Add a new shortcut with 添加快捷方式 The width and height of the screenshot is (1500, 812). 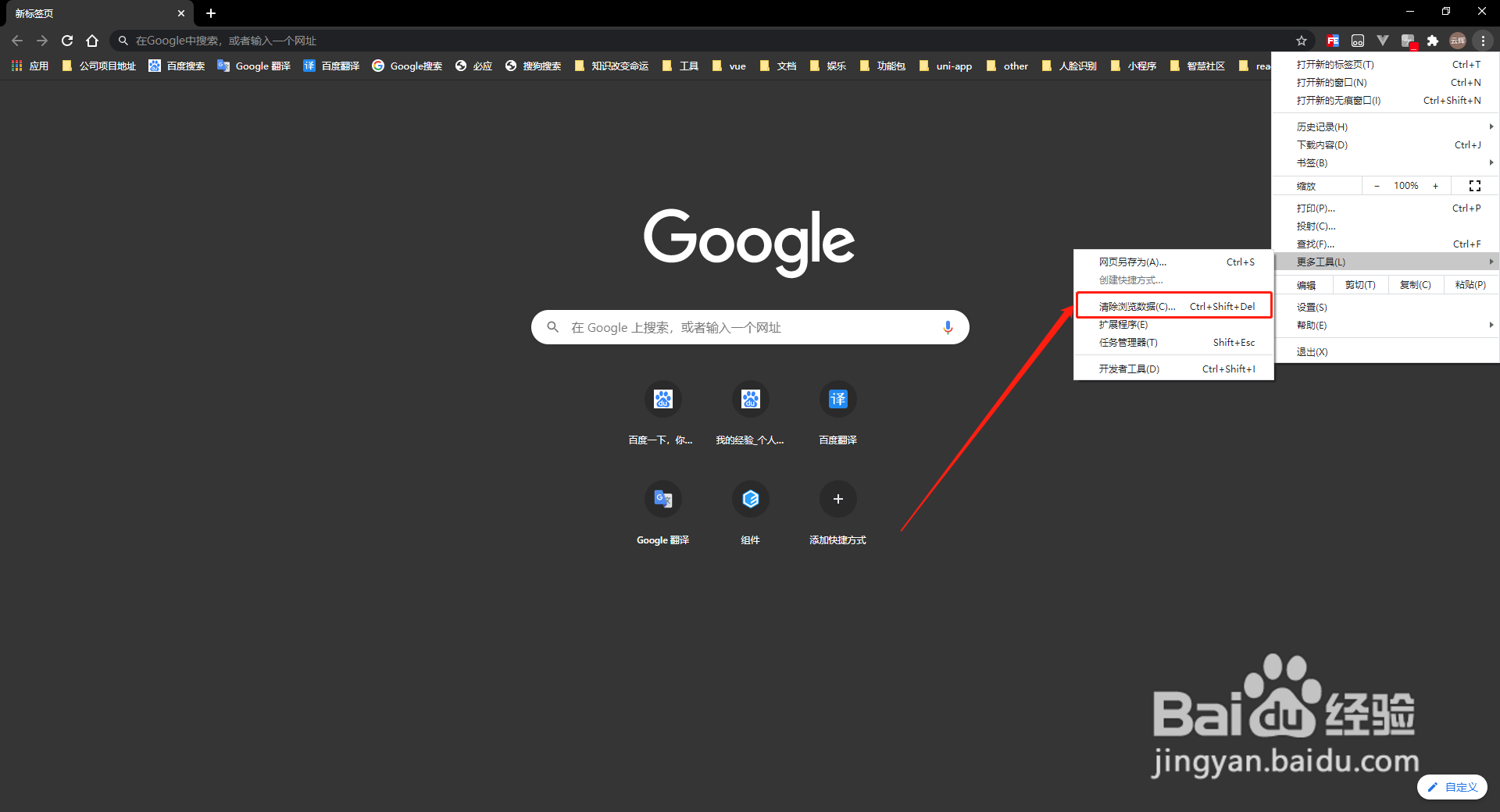tap(837, 514)
